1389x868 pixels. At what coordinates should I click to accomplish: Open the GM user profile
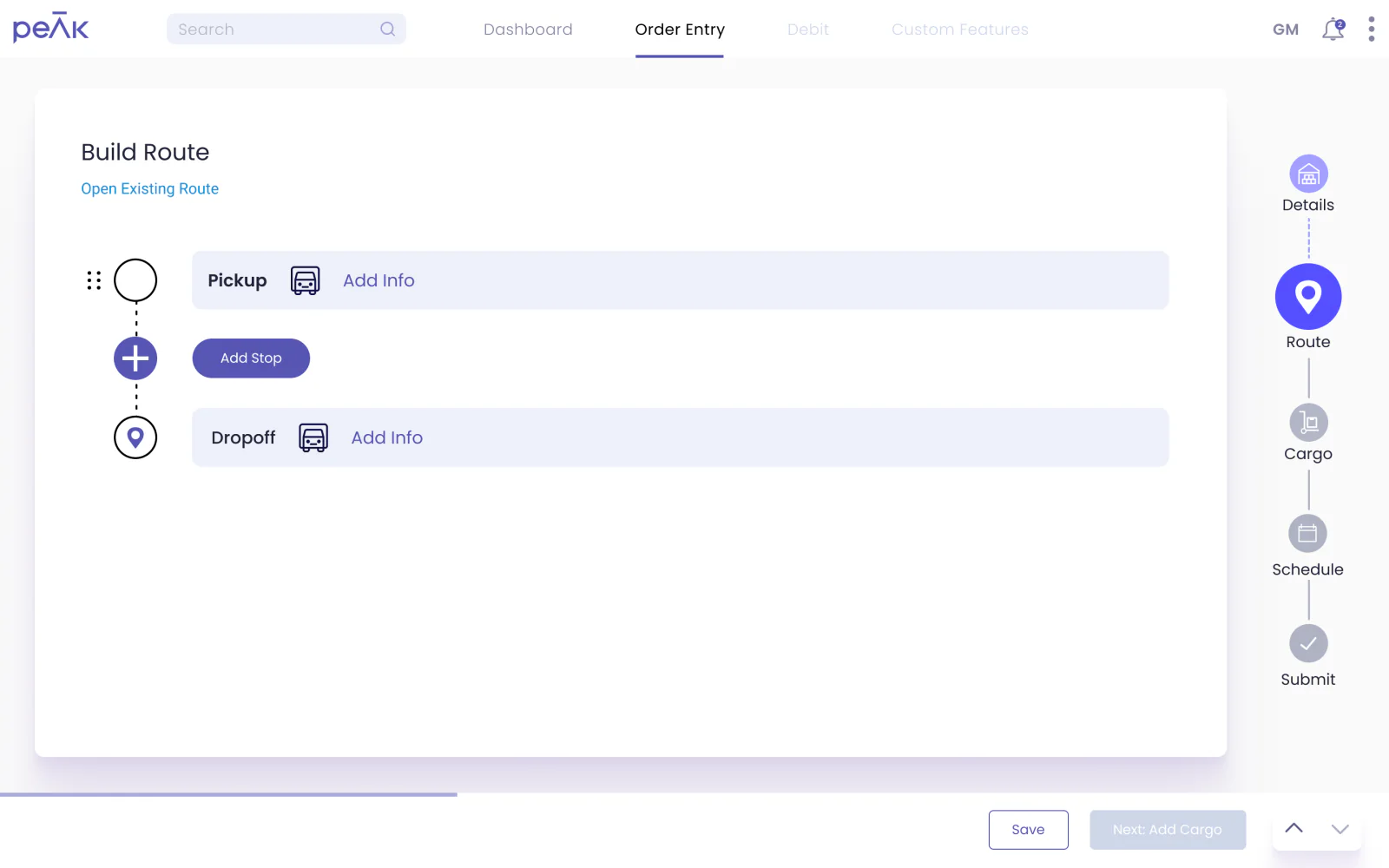(1286, 30)
